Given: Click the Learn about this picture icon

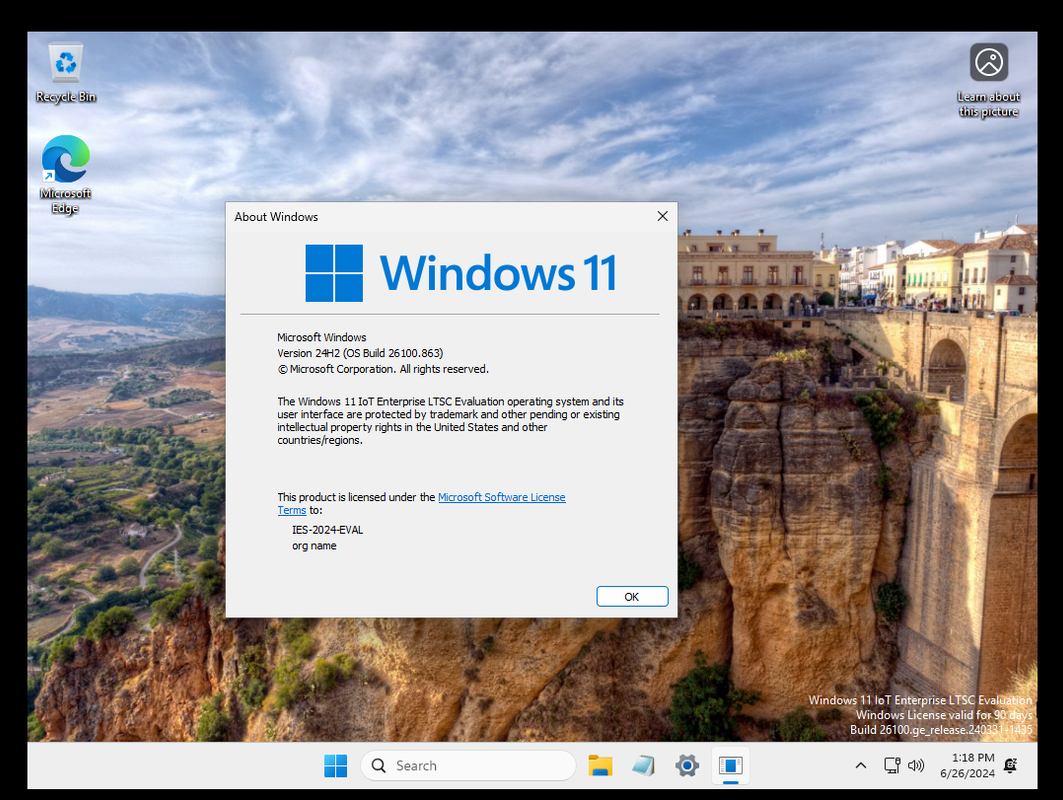Looking at the screenshot, I should [988, 80].
